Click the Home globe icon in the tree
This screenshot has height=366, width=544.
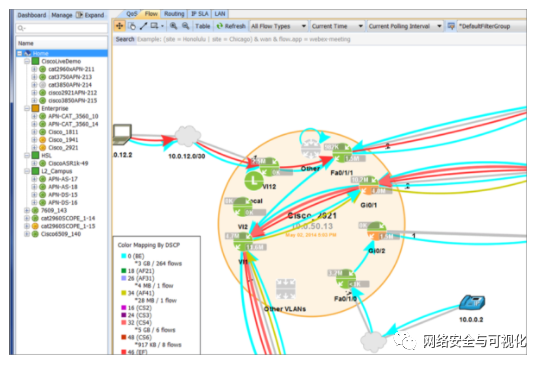tap(27, 53)
